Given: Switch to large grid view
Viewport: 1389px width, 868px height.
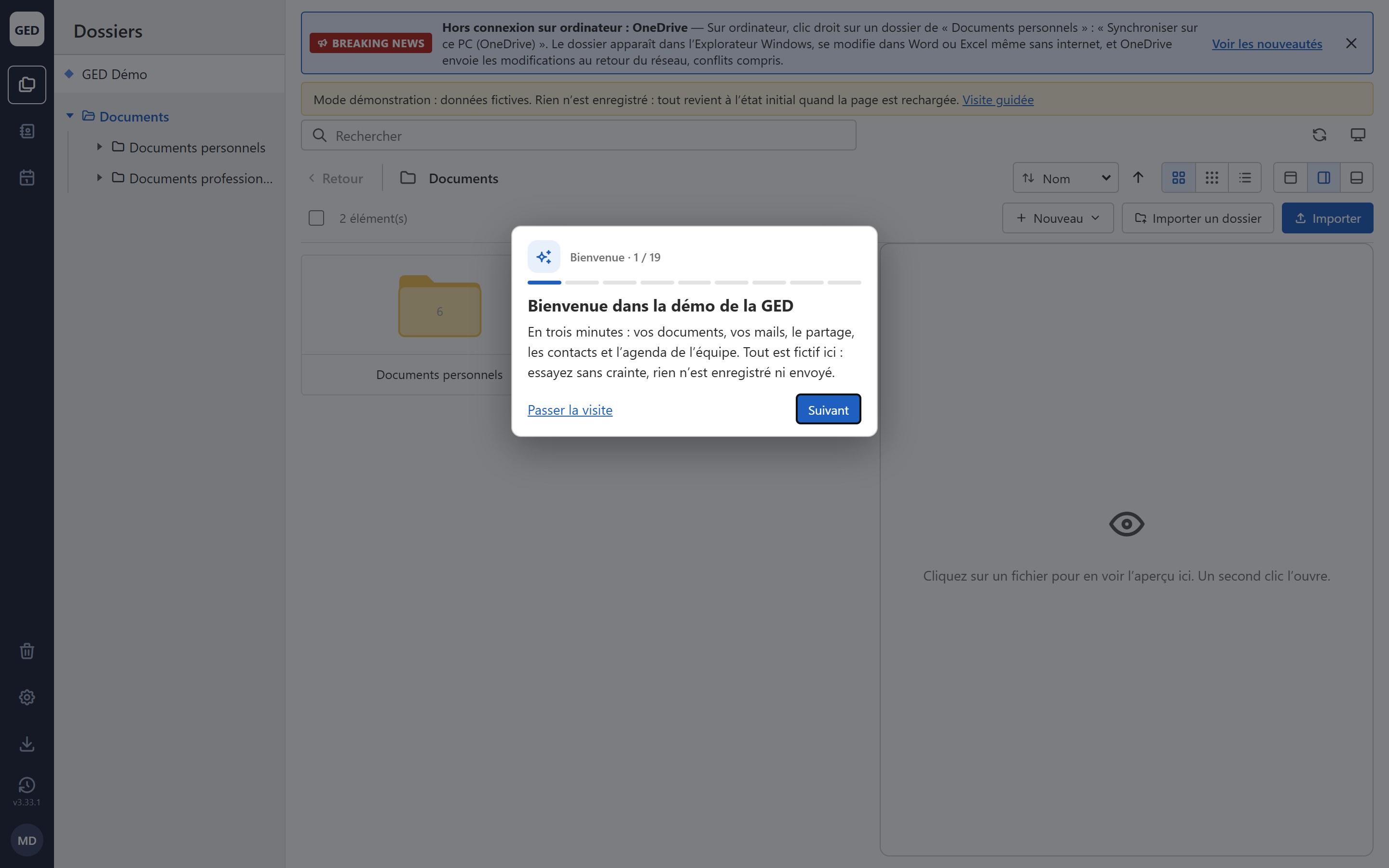Looking at the screenshot, I should coord(1178,178).
